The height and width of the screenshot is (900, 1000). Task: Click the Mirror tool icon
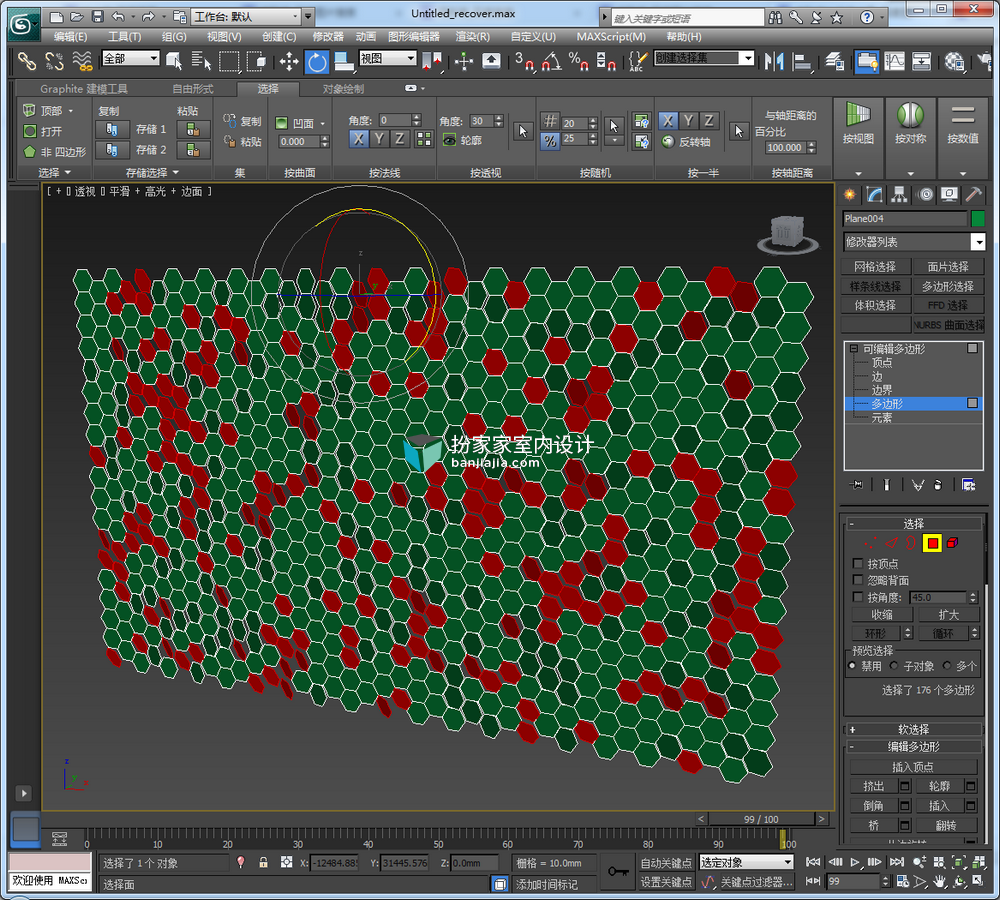[774, 62]
